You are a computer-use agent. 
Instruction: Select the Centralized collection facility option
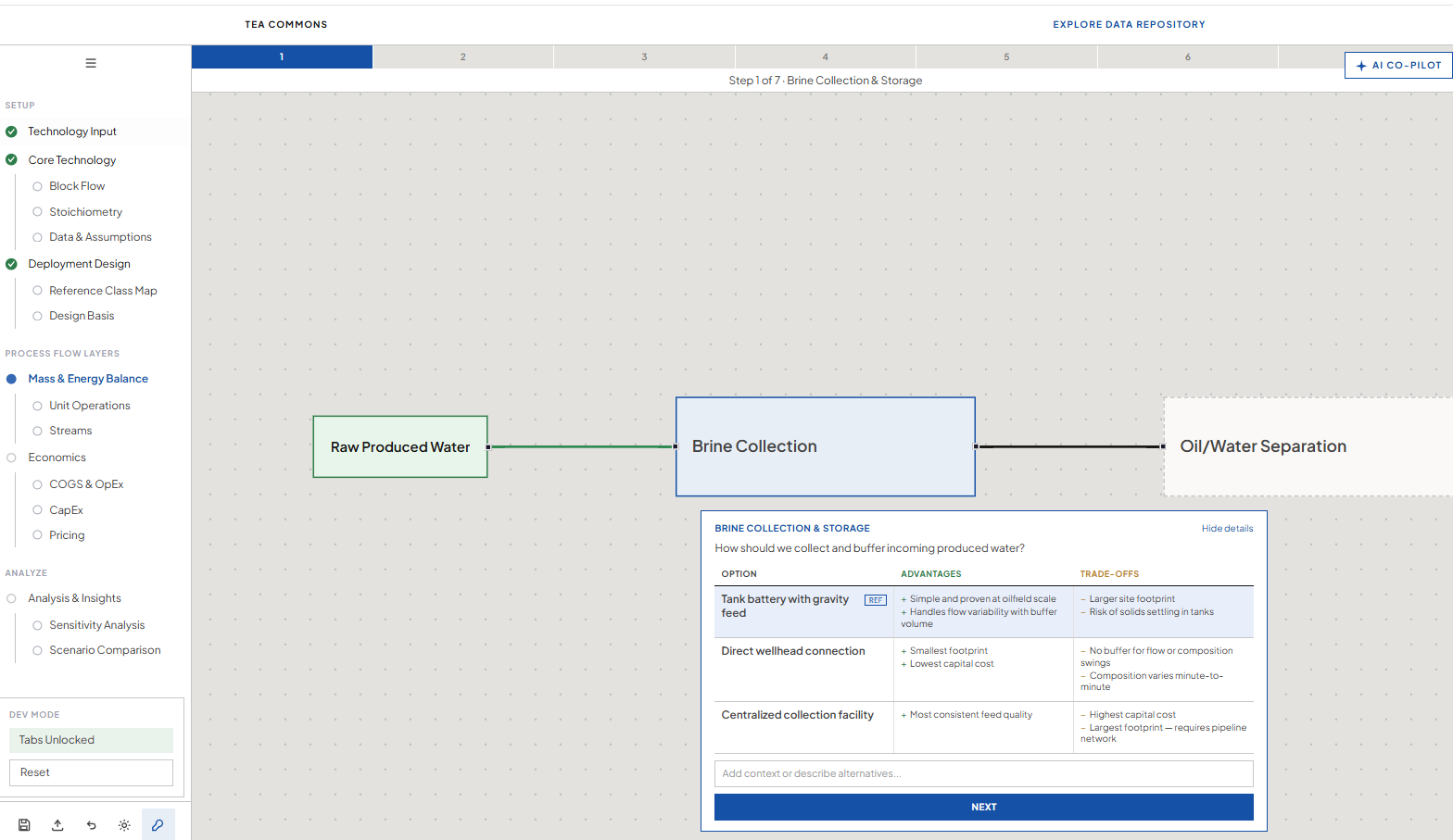797,715
